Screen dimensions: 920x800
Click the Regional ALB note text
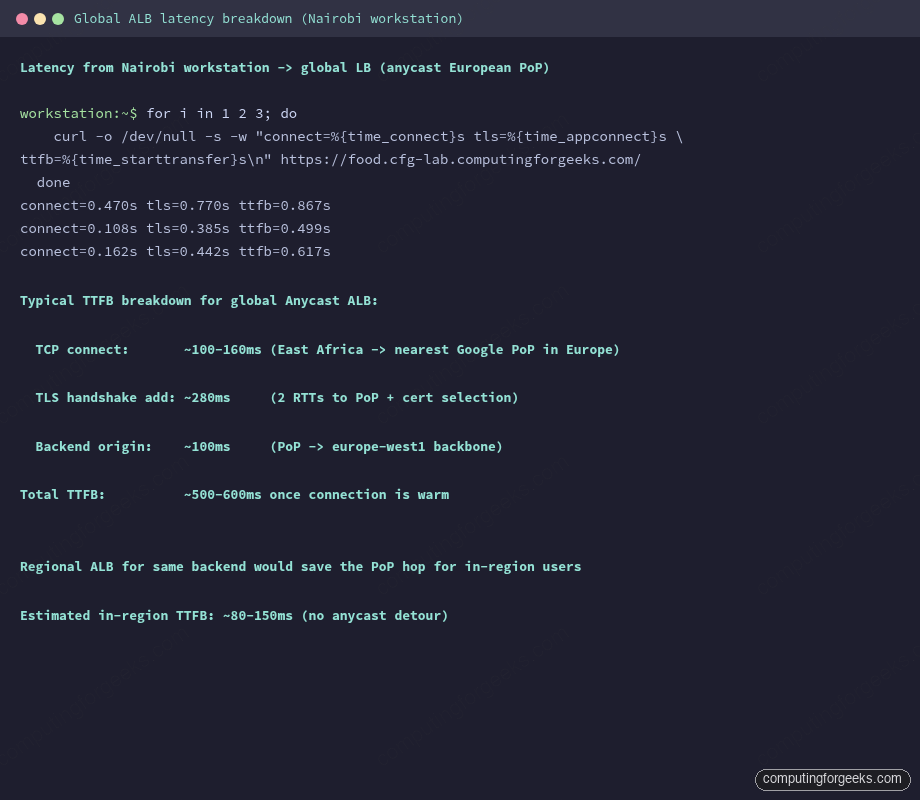(x=300, y=566)
